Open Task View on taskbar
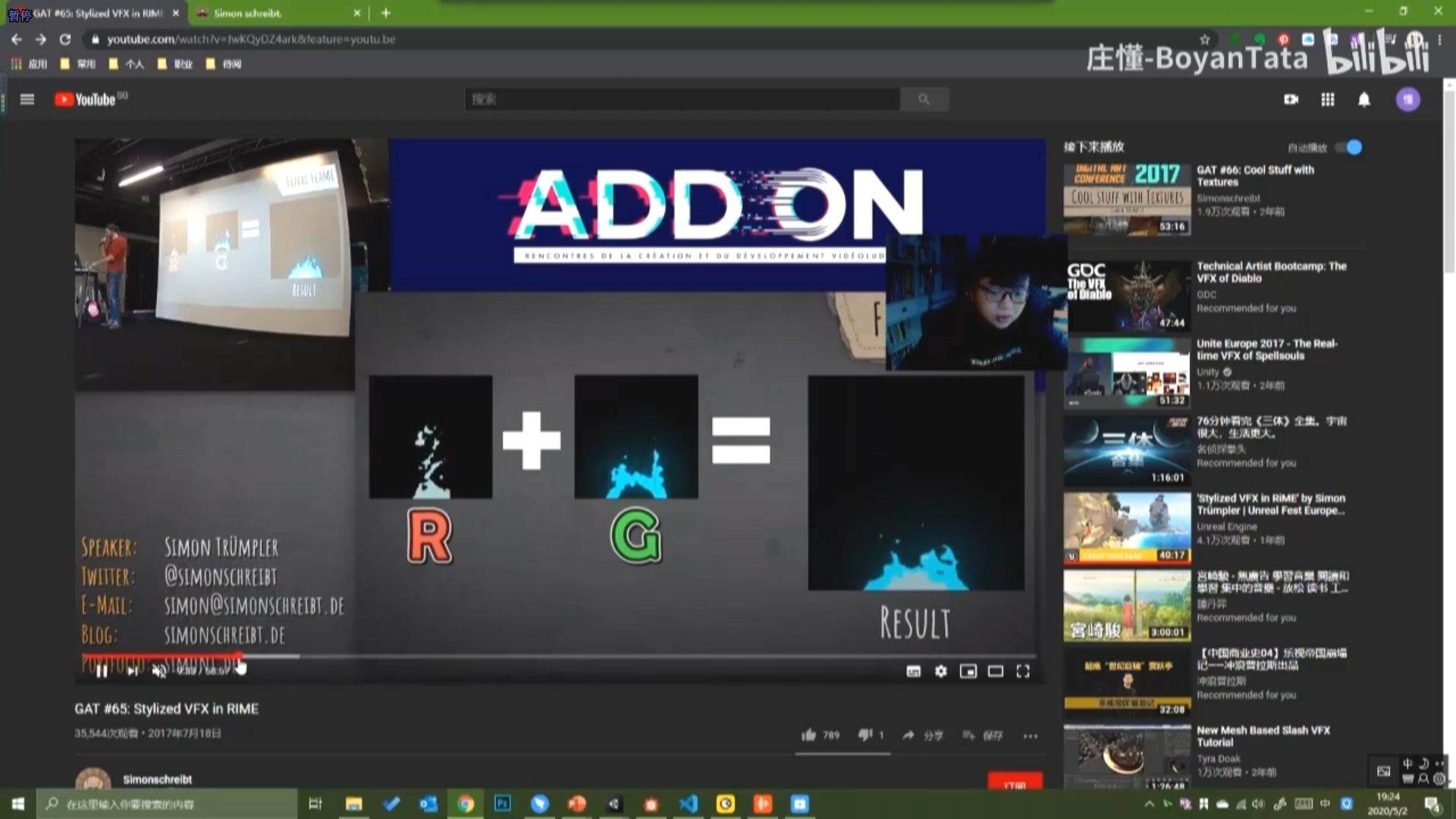Image resolution: width=1456 pixels, height=819 pixels. 315,804
